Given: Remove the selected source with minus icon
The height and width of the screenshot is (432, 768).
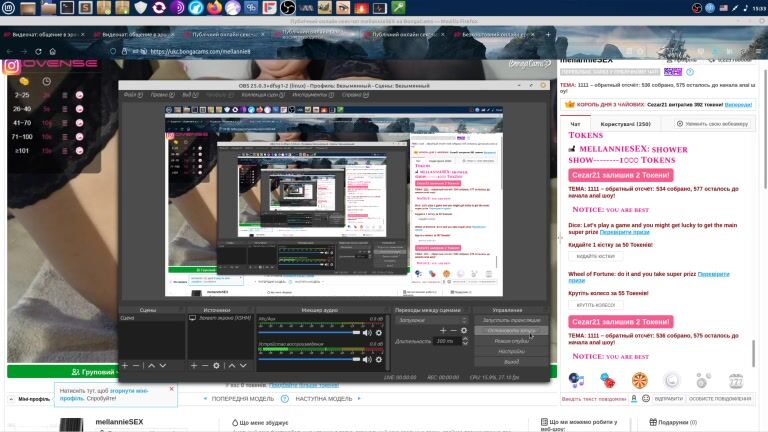Looking at the screenshot, I should [205, 365].
